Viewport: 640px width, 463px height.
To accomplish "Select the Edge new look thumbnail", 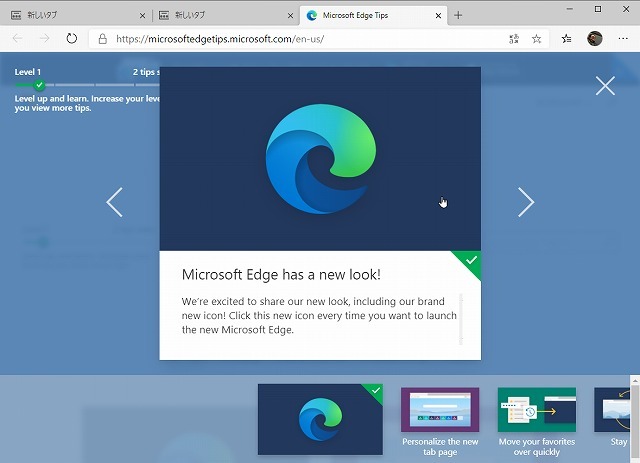I will tap(320, 419).
